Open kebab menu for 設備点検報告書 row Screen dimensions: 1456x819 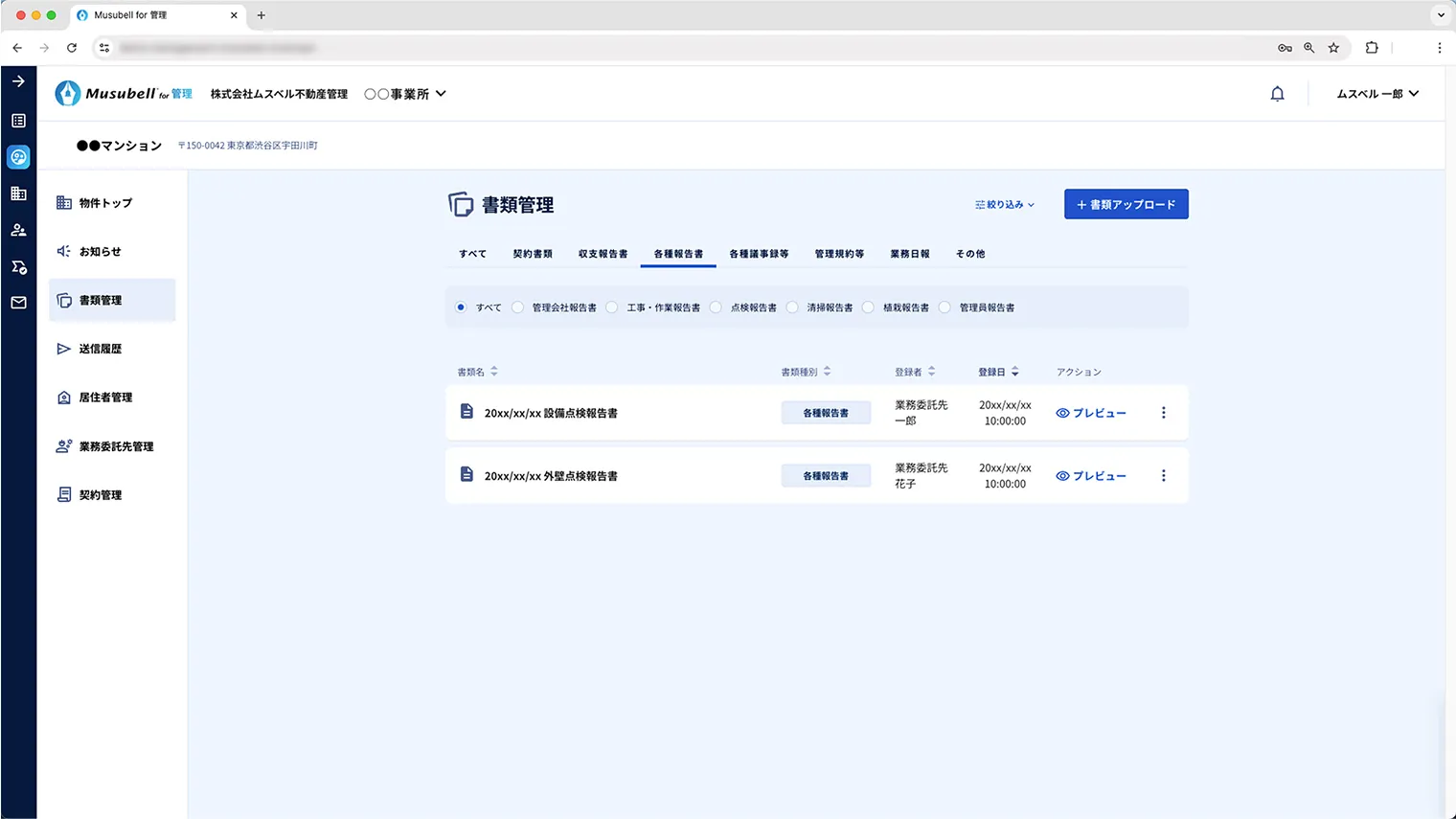(x=1163, y=412)
